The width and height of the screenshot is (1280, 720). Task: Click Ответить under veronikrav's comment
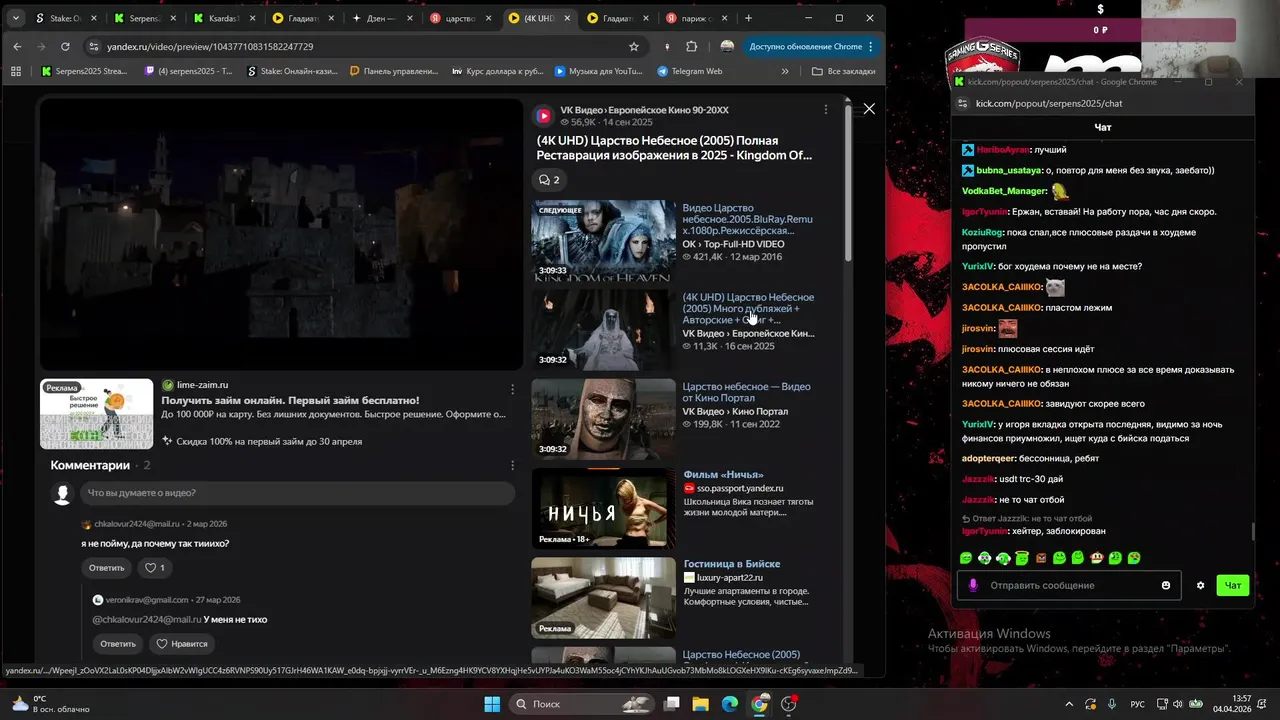pyautogui.click(x=117, y=644)
